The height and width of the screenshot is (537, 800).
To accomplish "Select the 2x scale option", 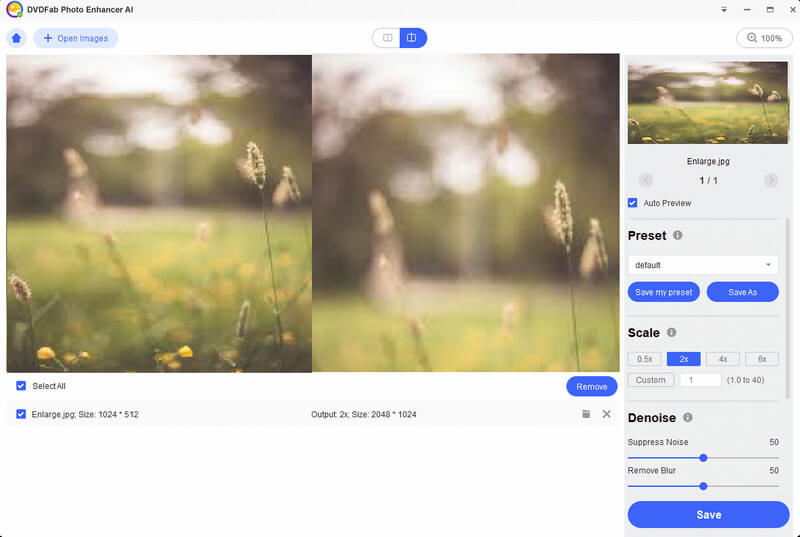I will (684, 359).
